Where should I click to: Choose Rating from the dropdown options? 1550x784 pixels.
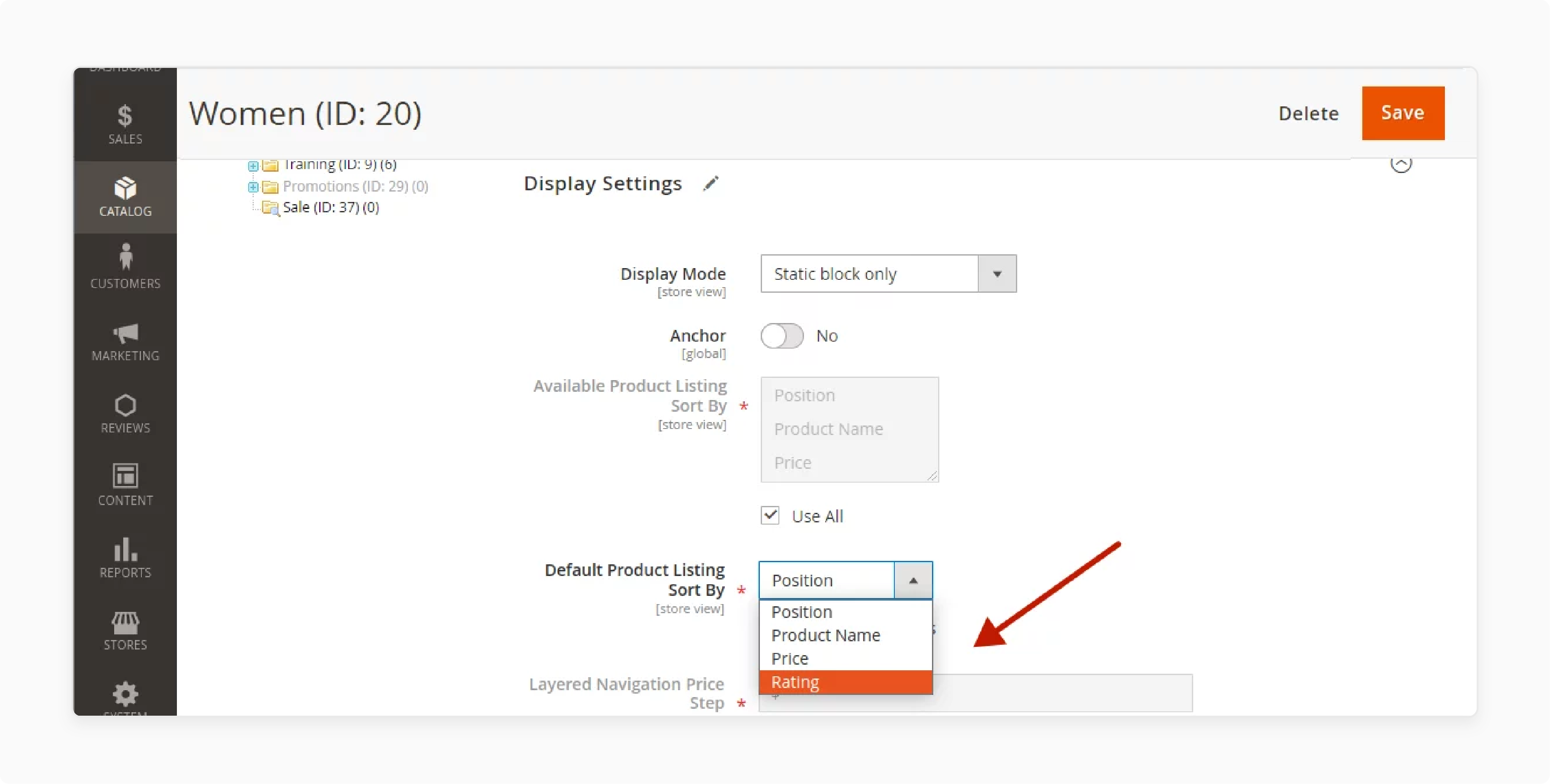(845, 682)
